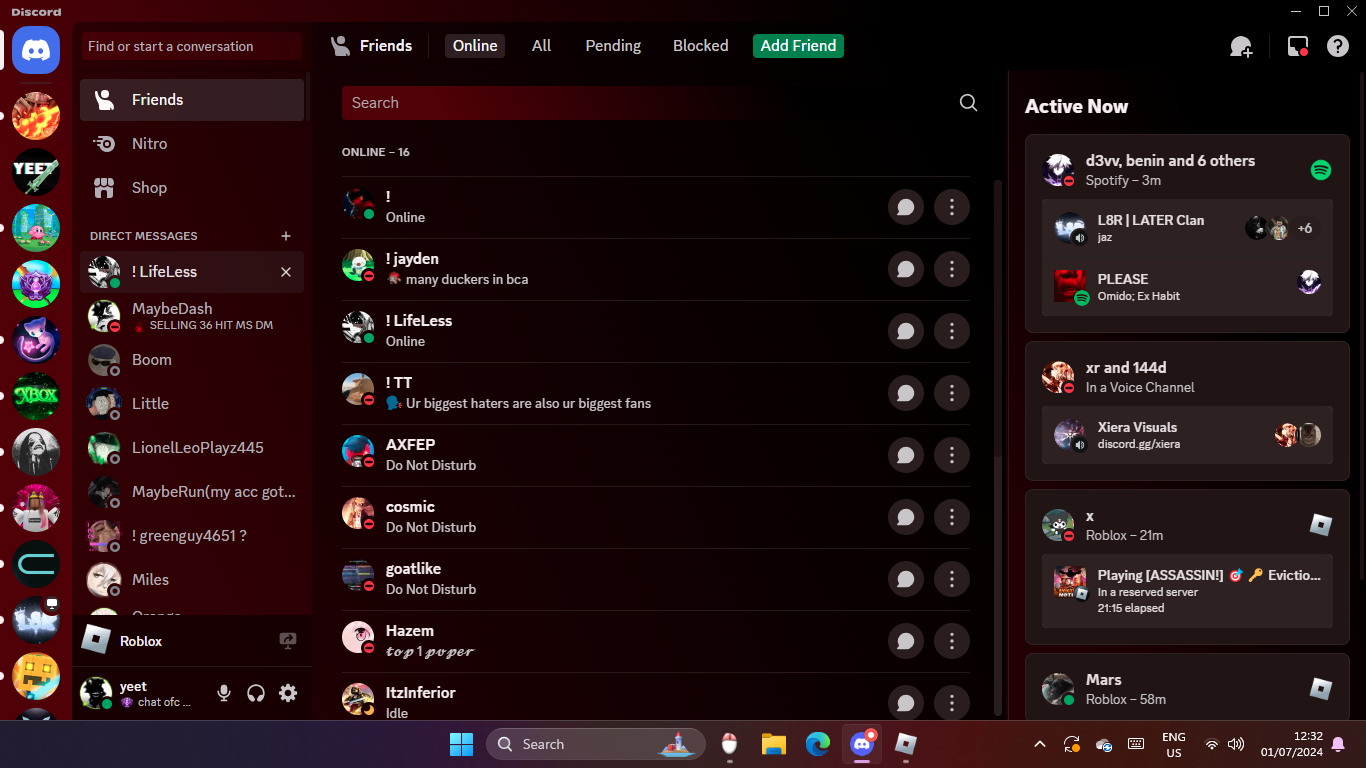This screenshot has width=1366, height=768.
Task: Open New Group DM icon in header
Action: 1241,46
